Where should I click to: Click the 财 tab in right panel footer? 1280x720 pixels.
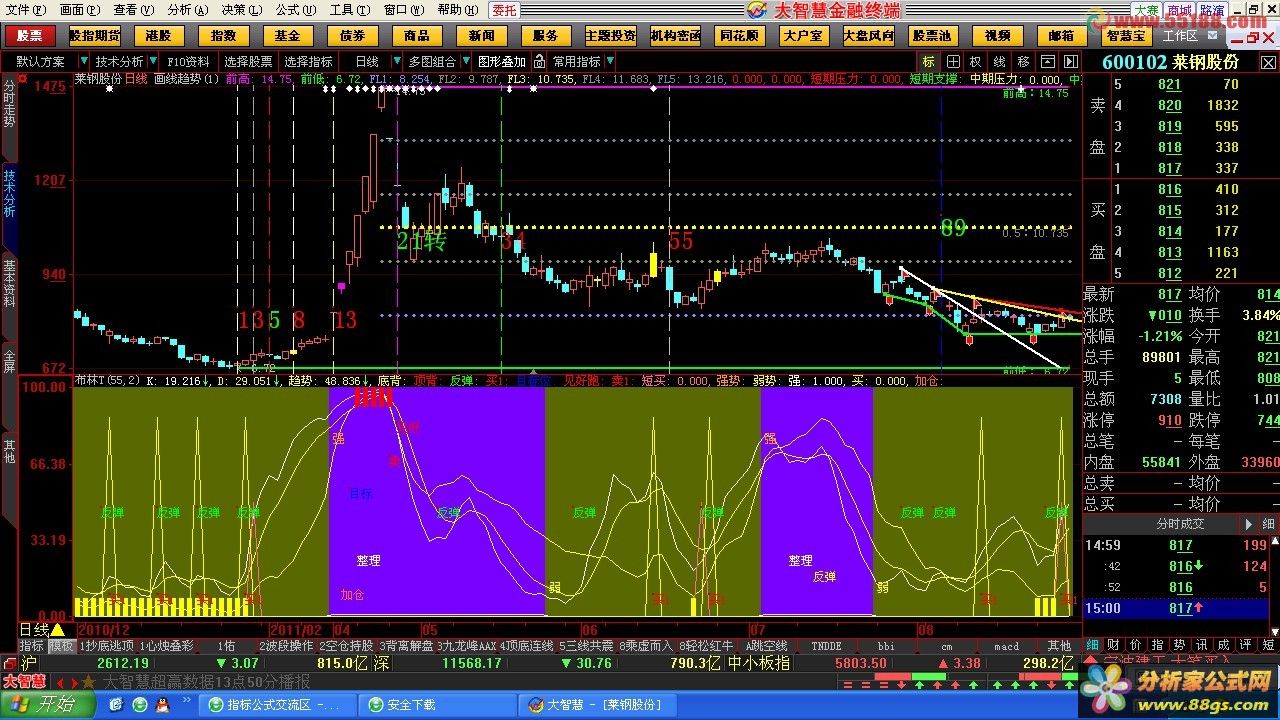click(x=1114, y=645)
